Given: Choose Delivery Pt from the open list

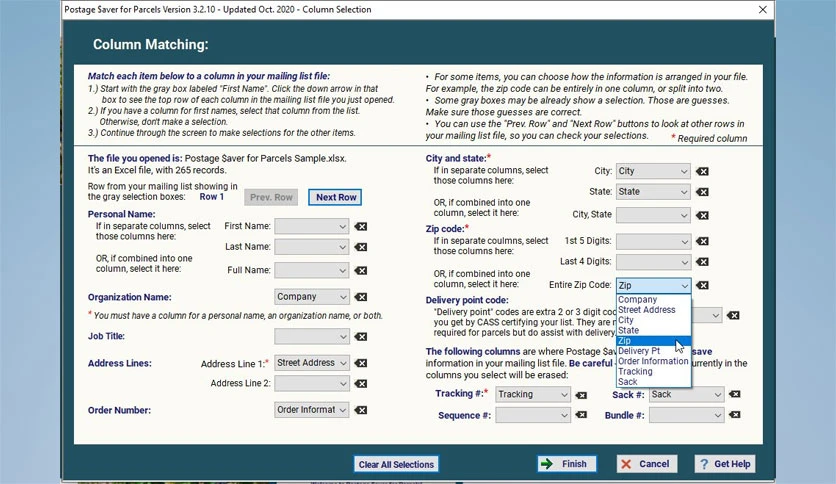Looking at the screenshot, I should (654, 351).
